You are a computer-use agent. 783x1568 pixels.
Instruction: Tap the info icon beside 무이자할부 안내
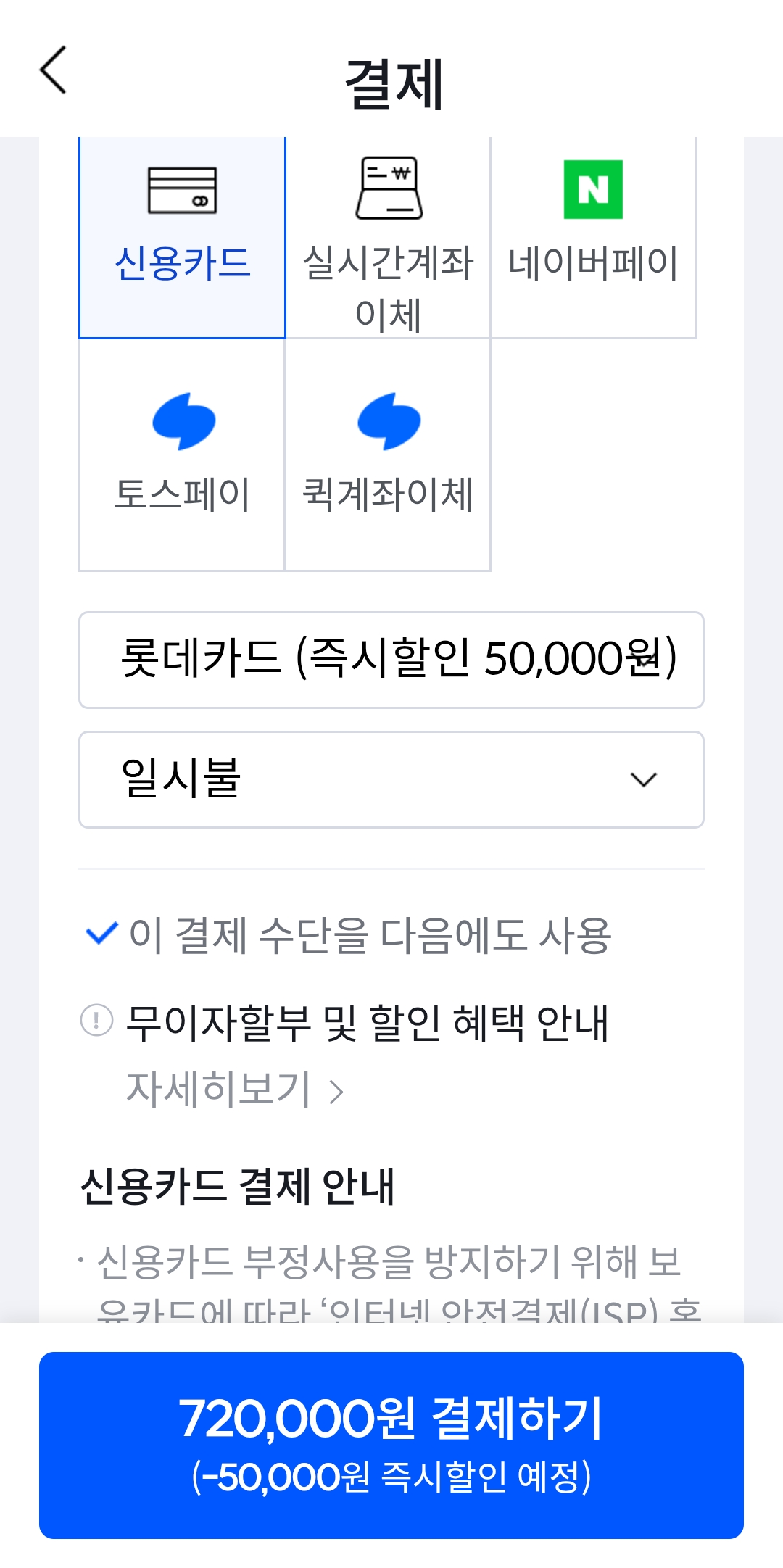(96, 1020)
